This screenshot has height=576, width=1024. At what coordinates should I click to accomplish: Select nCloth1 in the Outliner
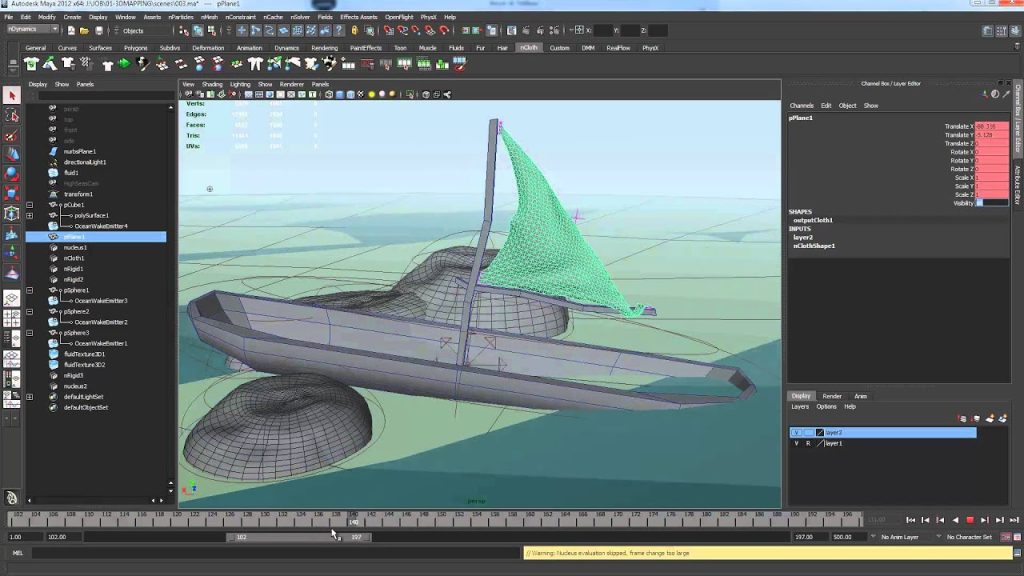pos(74,258)
